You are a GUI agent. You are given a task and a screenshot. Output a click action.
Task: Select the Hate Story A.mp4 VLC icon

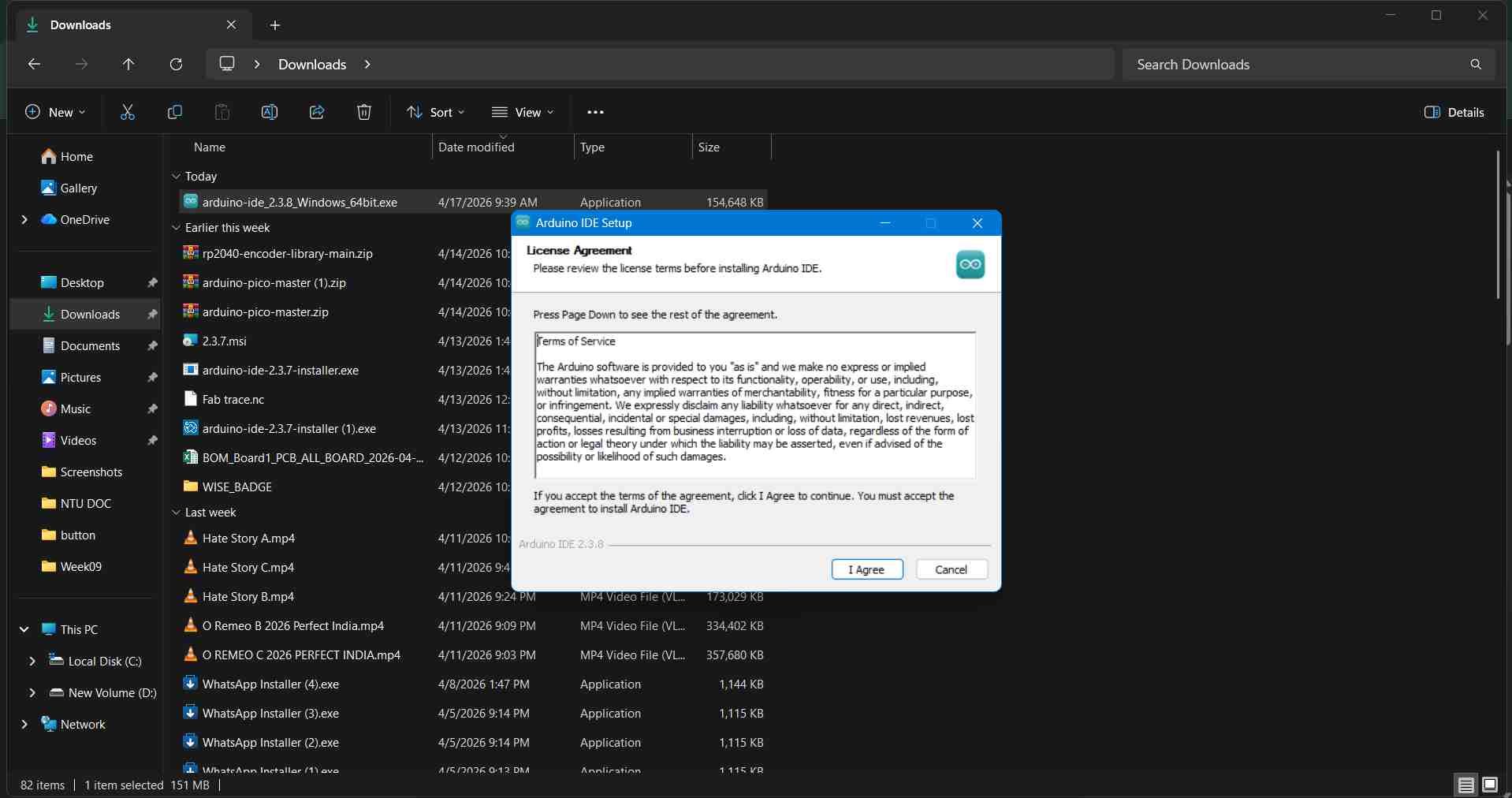pyautogui.click(x=190, y=537)
